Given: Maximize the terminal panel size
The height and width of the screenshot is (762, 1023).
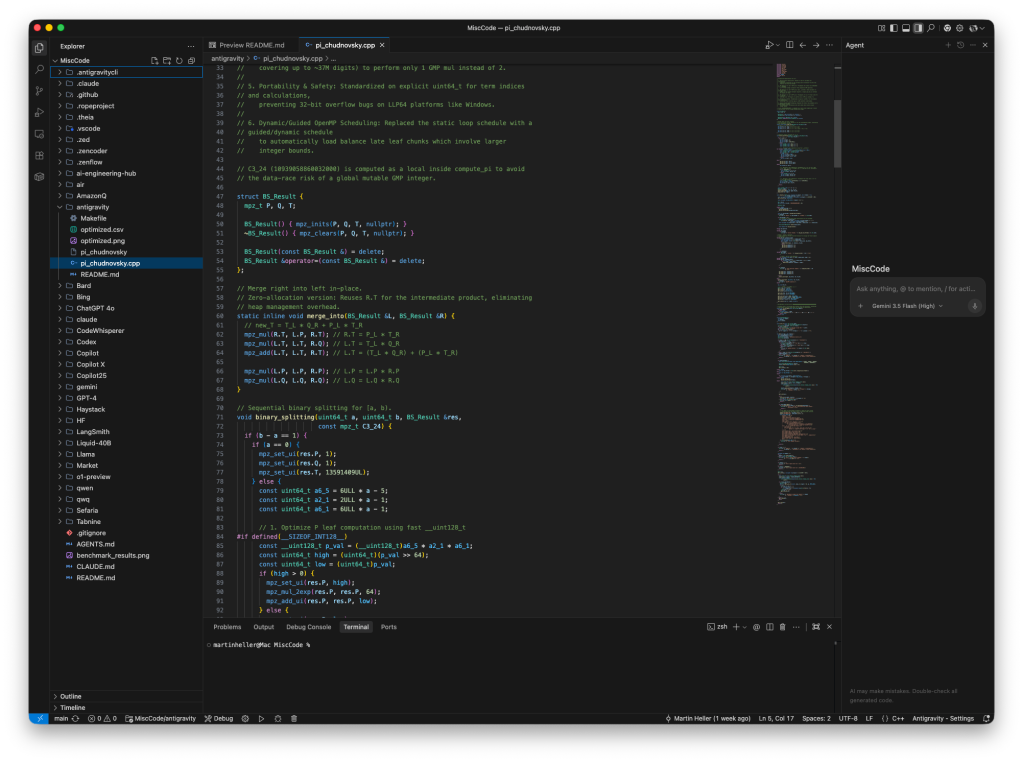Looking at the screenshot, I should [x=816, y=627].
